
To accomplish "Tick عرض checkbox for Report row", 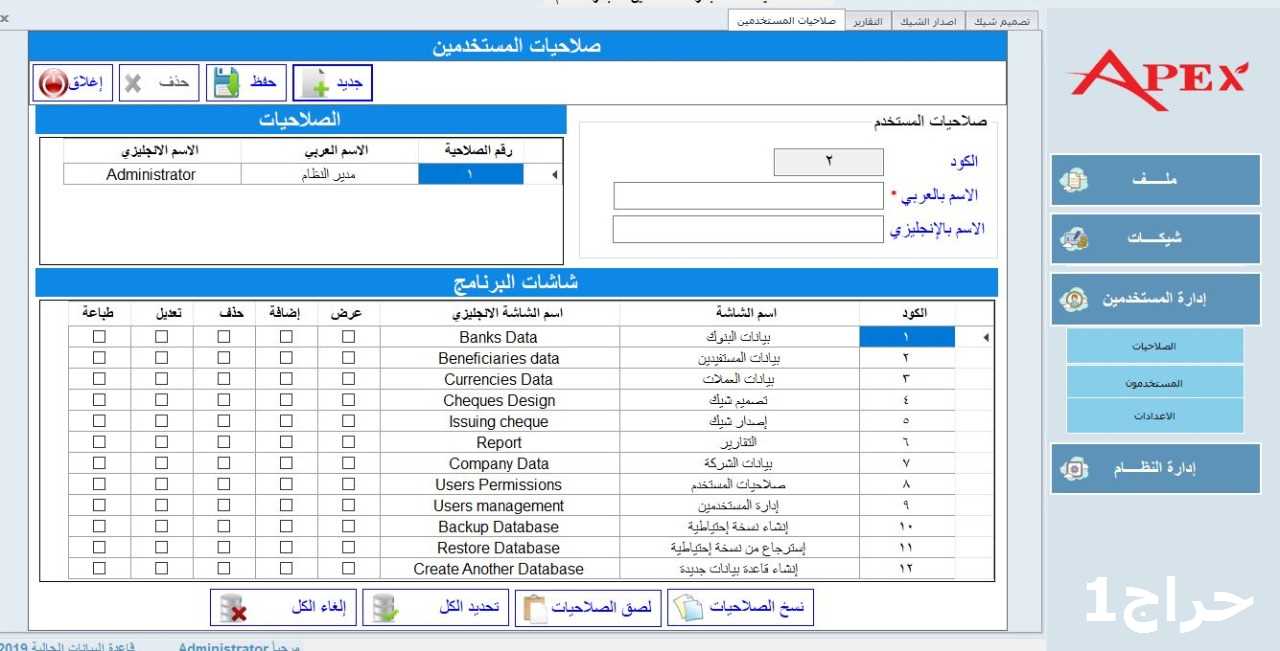I will [x=348, y=442].
